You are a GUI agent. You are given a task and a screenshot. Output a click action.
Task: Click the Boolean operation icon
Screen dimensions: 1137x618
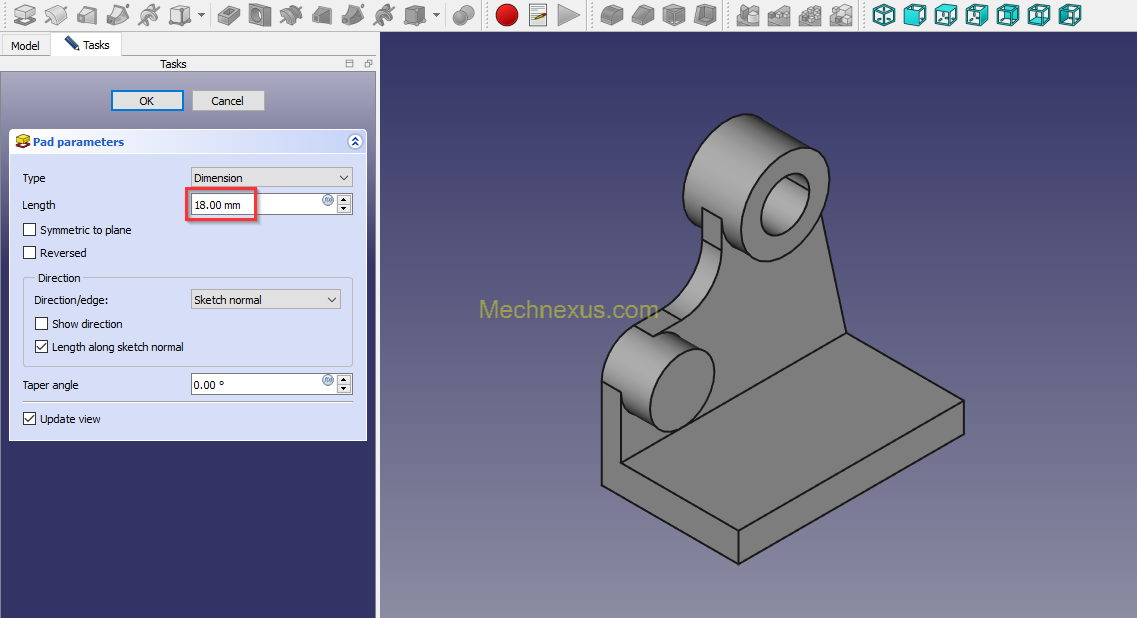463,15
